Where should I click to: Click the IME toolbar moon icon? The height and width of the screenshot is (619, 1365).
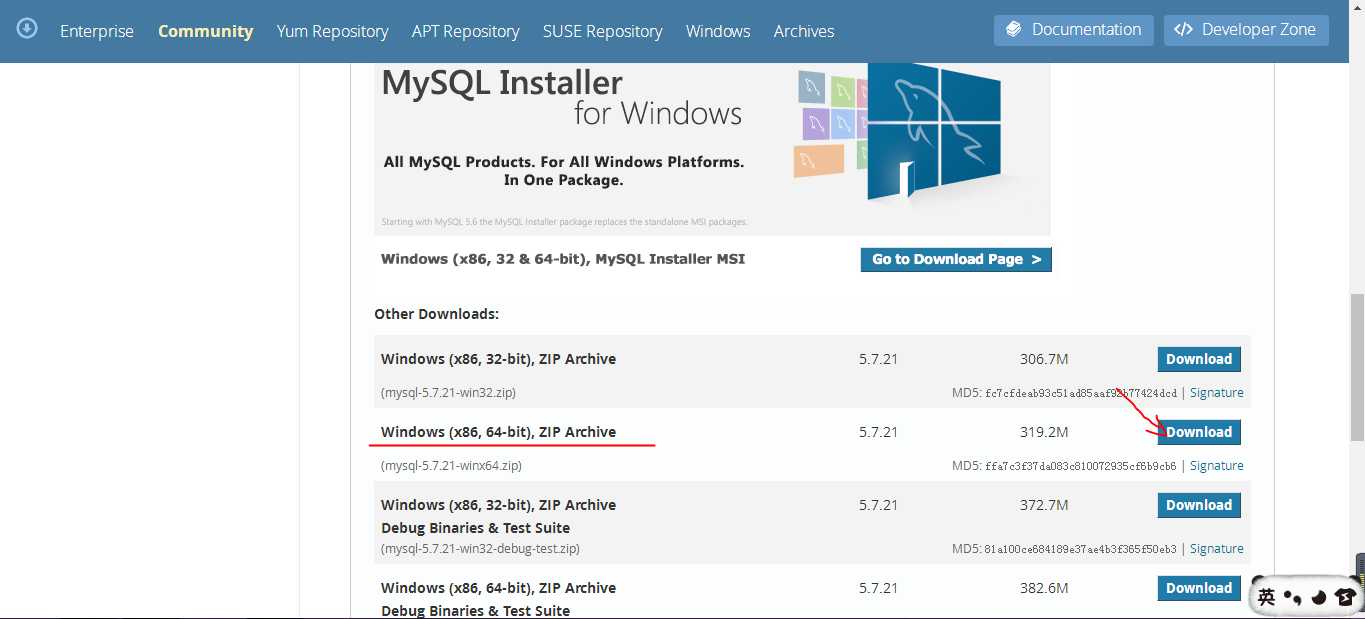[x=1318, y=597]
